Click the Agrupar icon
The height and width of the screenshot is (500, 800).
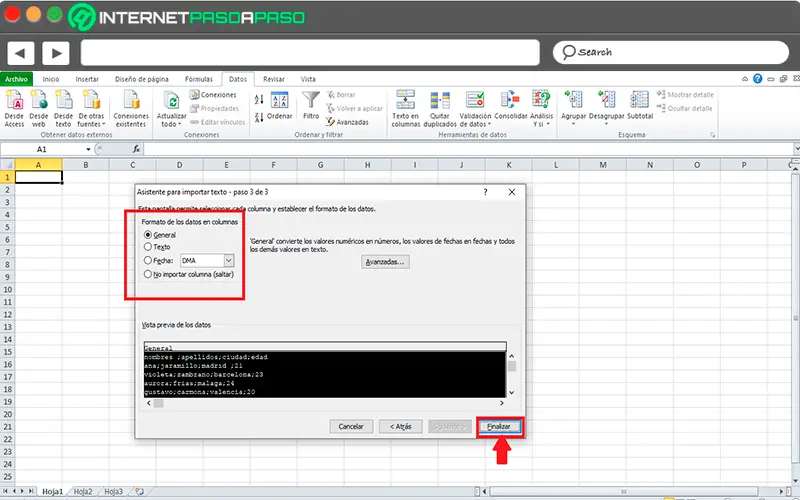[x=573, y=108]
